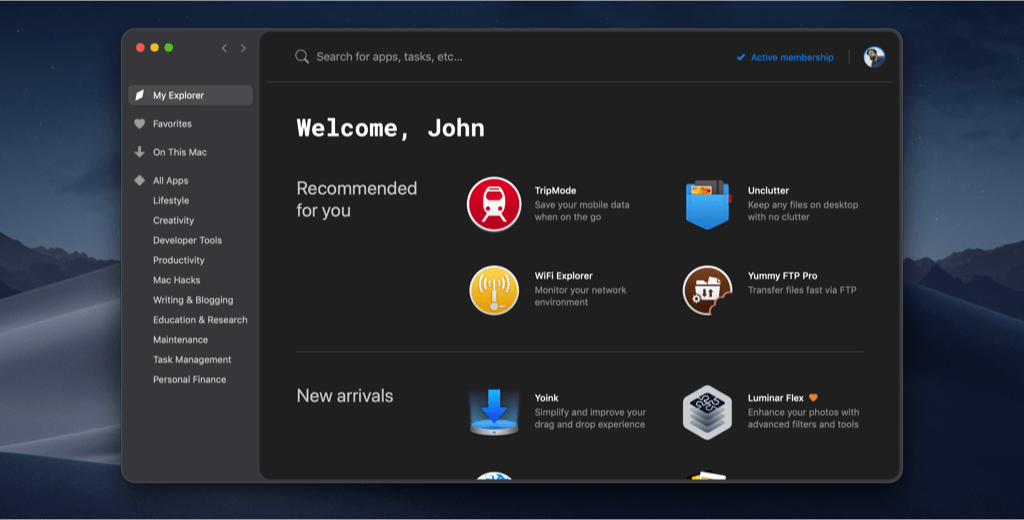Image resolution: width=1024 pixels, height=520 pixels.
Task: Open the Maintenance category
Action: [180, 340]
